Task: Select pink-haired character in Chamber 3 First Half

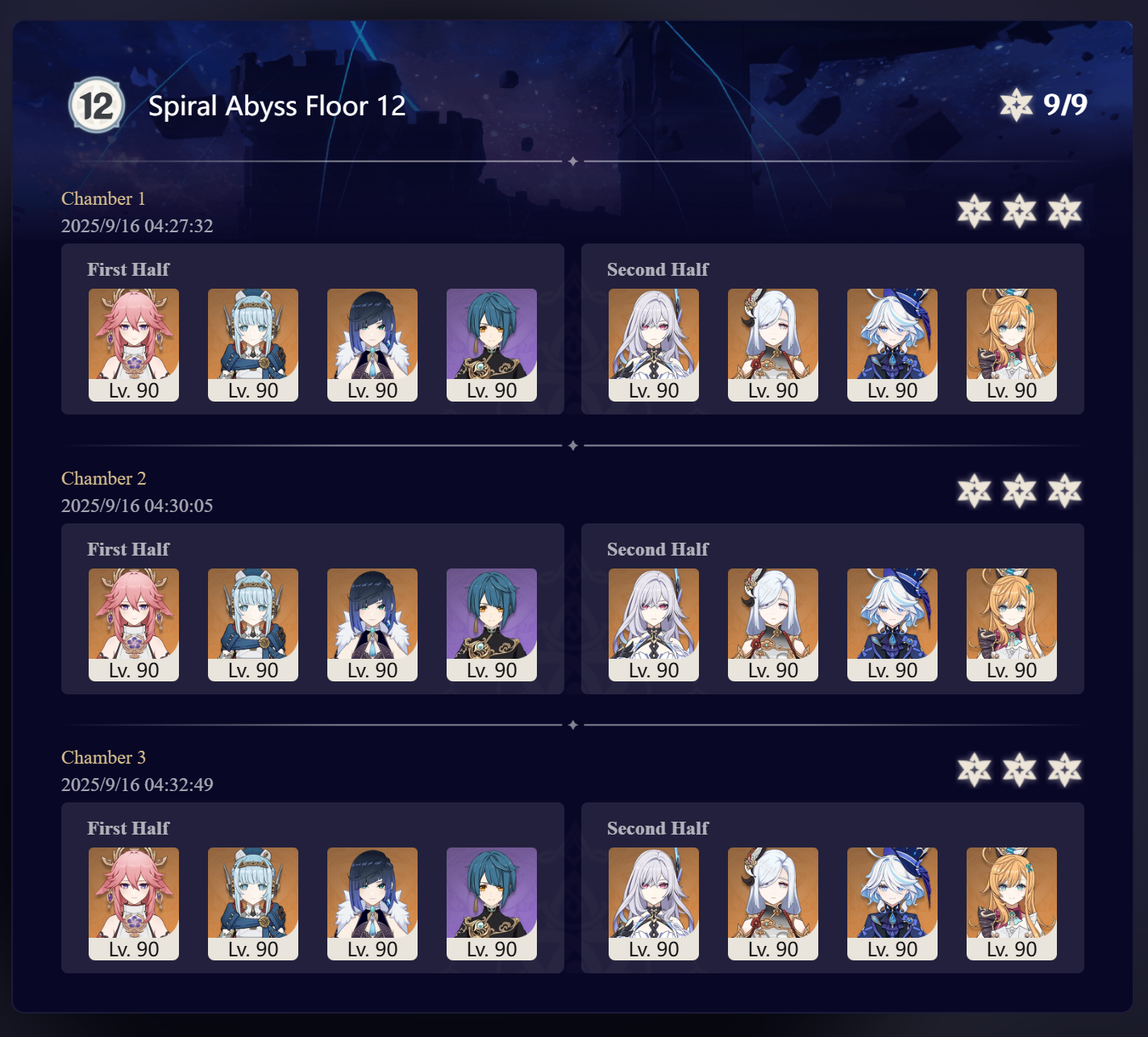Action: coord(134,904)
